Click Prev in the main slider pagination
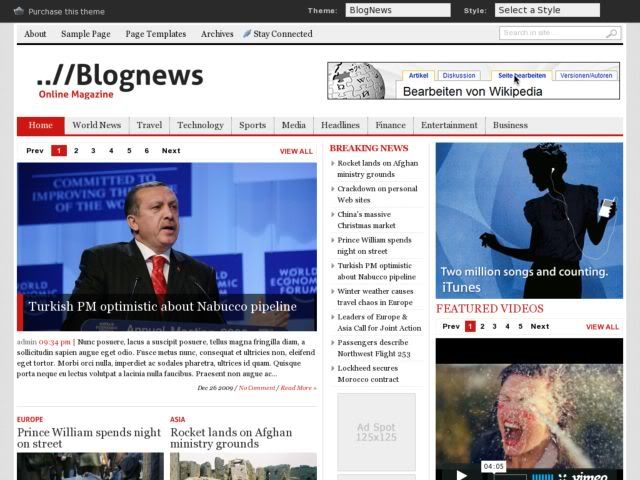This screenshot has height=480, width=640. [x=35, y=151]
